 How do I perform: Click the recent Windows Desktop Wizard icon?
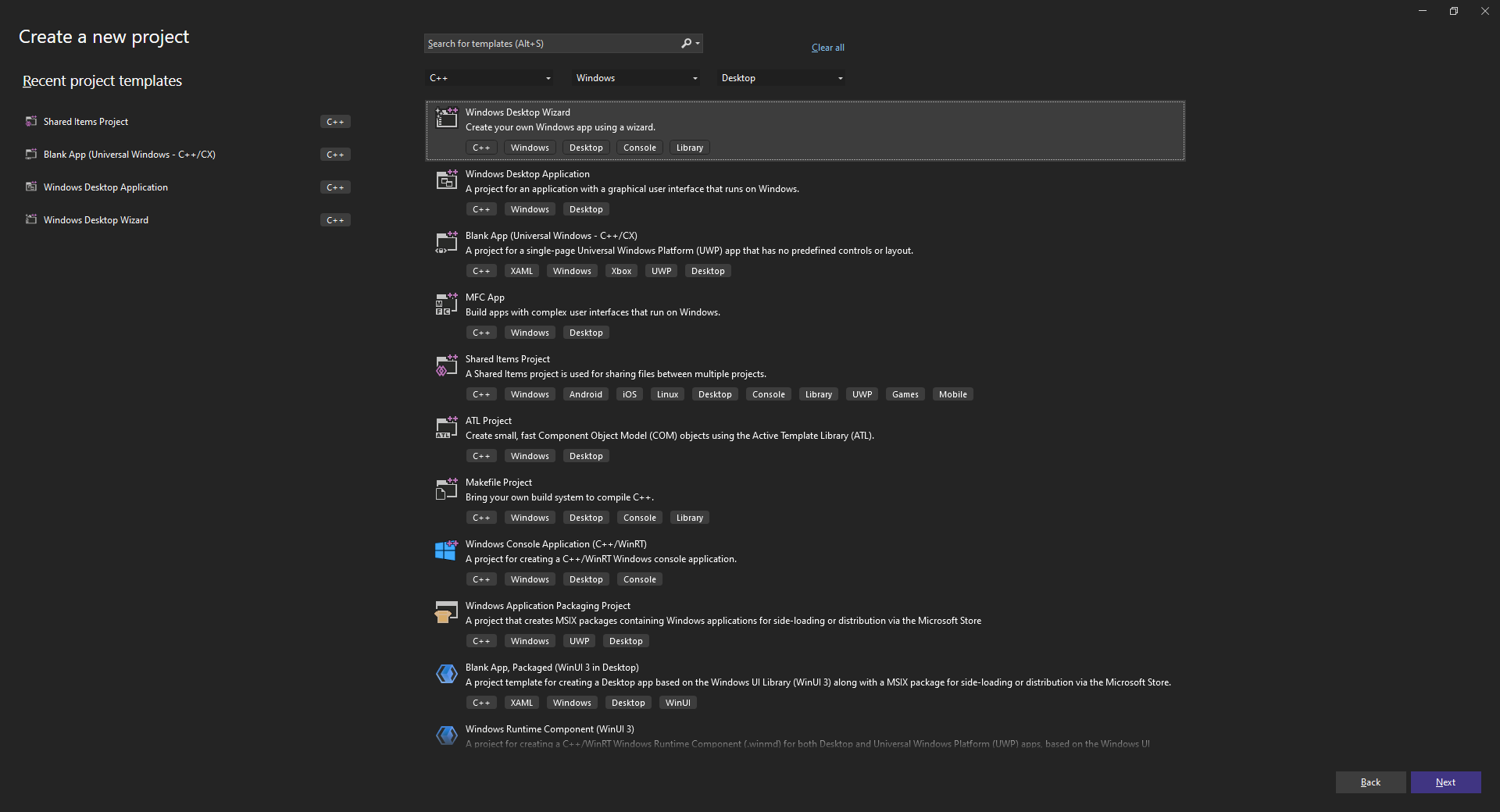[31, 219]
